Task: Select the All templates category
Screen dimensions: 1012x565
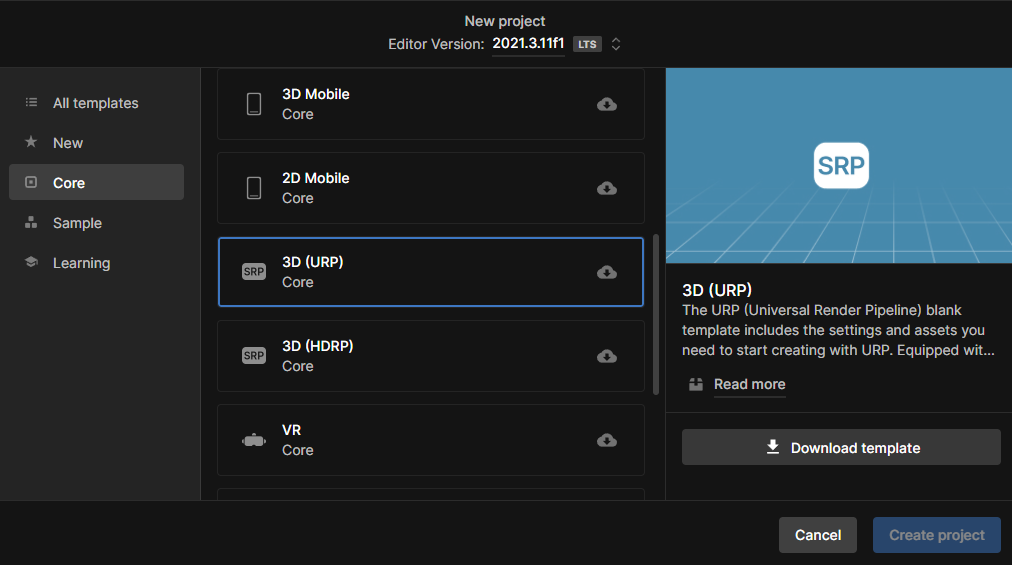Action: click(x=95, y=103)
